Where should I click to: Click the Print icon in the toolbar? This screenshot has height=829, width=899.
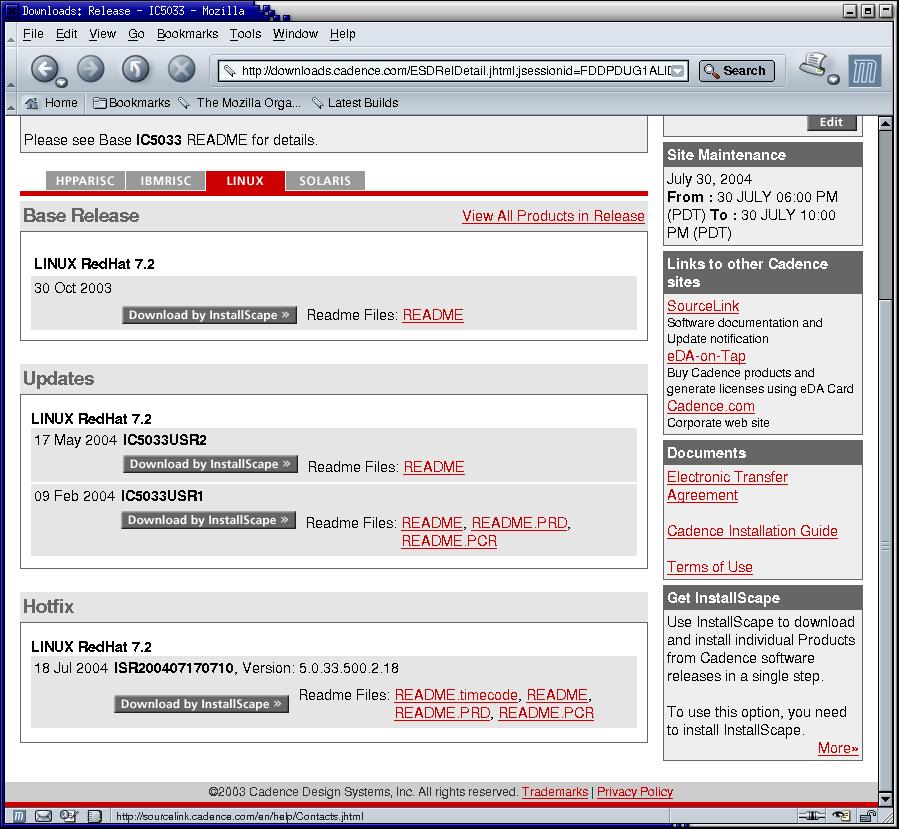(814, 64)
